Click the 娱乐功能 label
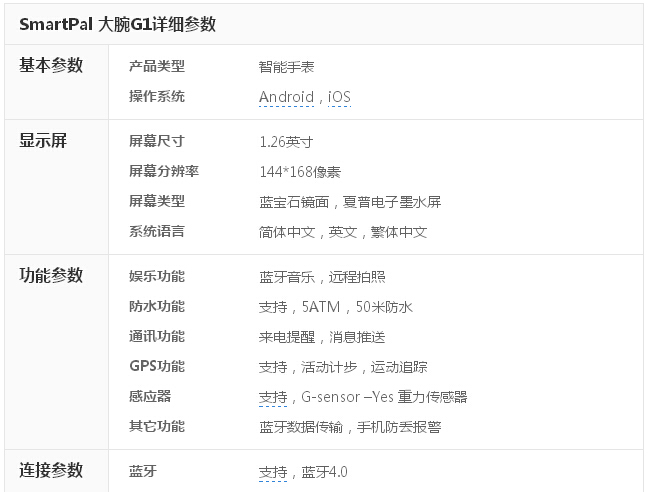The width and height of the screenshot is (648, 492). tap(157, 276)
